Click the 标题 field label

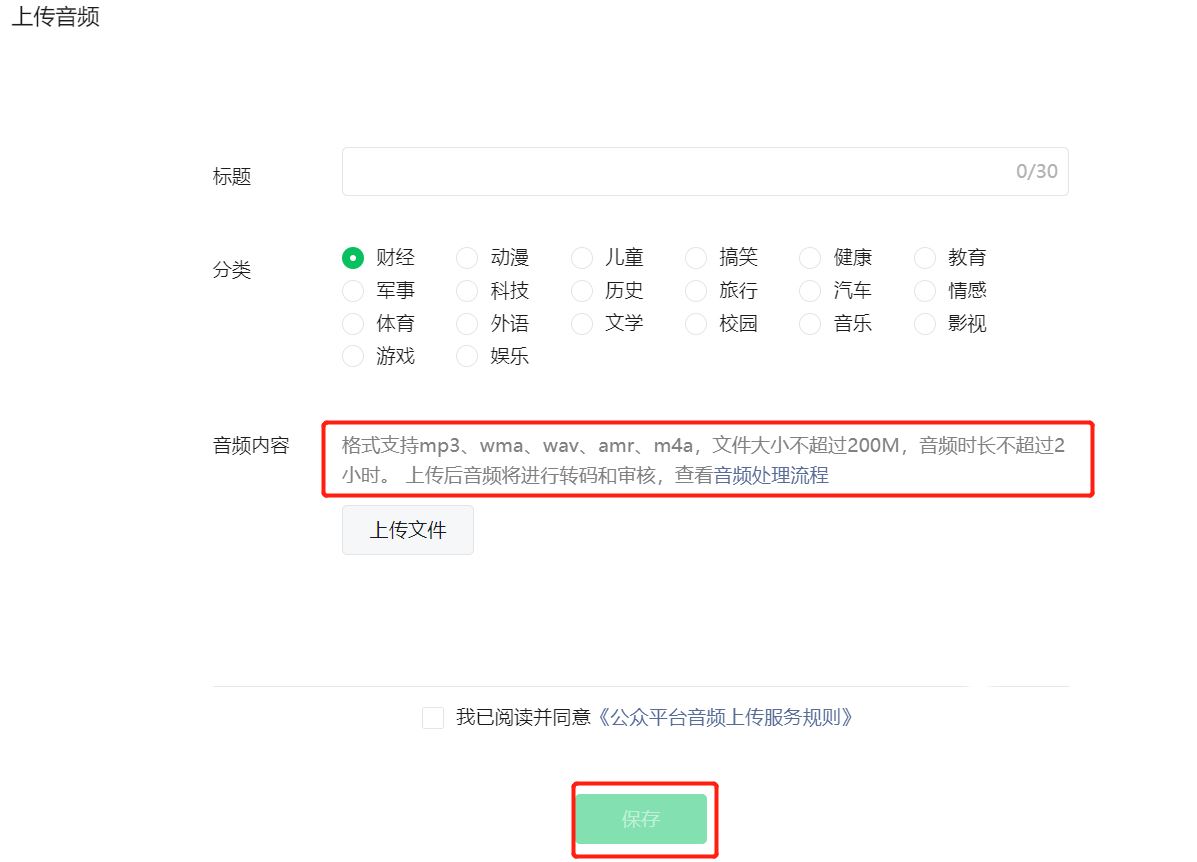231,177
